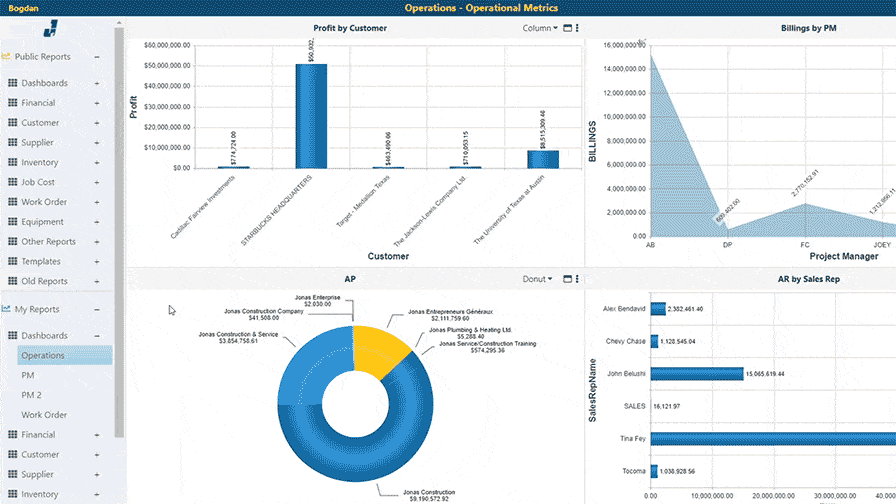Viewport: 896px width, 504px height.
Task: Click the grid icon beside Equipment
Action: (13, 222)
